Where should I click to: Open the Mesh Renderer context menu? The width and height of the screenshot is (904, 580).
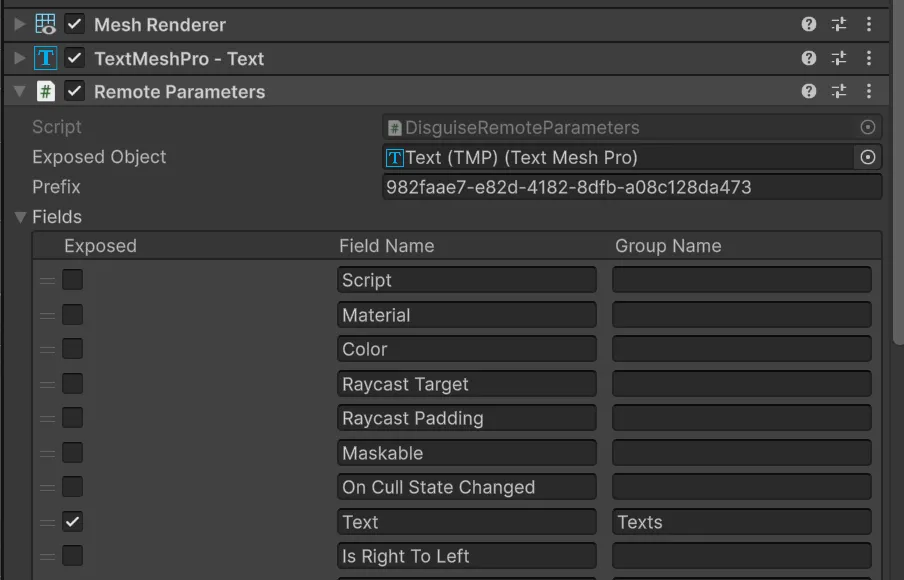868,23
